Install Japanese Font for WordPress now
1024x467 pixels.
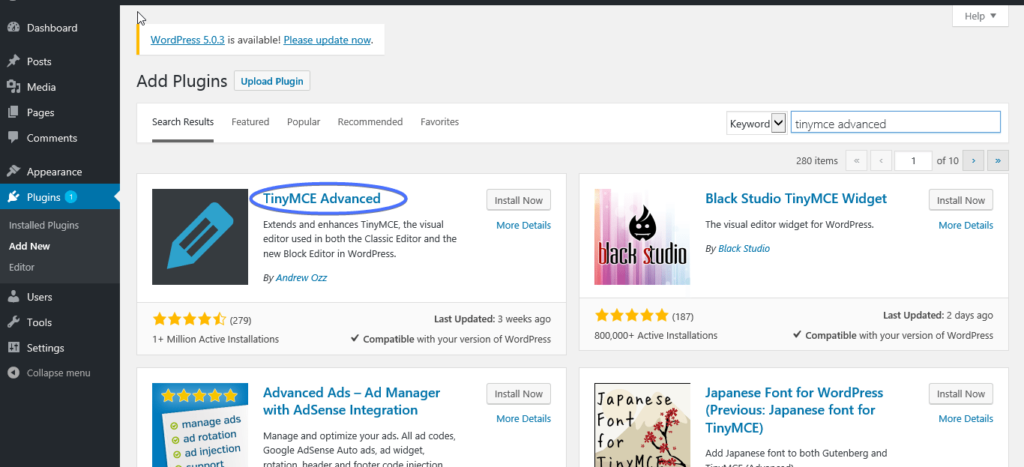961,394
